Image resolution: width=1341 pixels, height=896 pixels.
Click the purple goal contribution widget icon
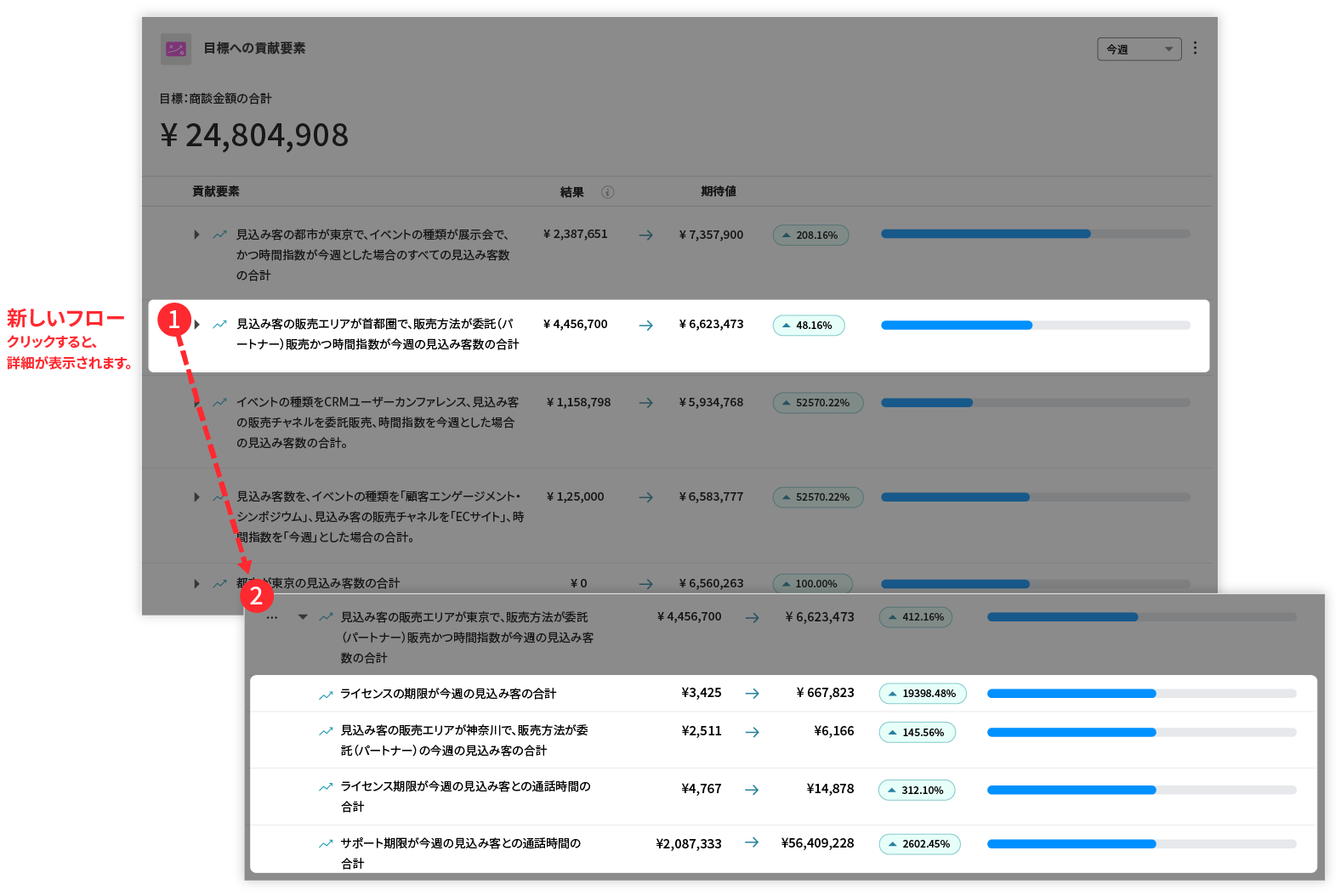click(x=176, y=48)
